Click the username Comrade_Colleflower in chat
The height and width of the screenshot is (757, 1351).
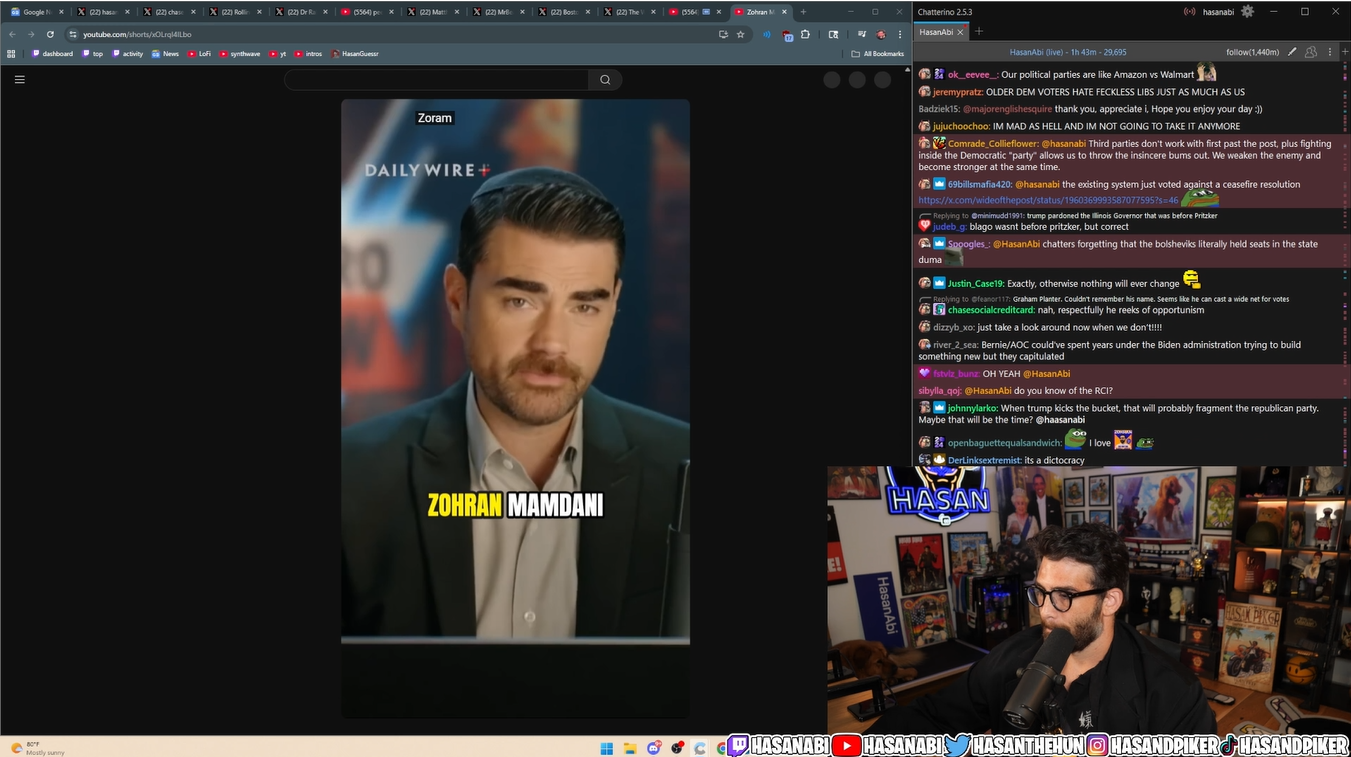point(993,144)
